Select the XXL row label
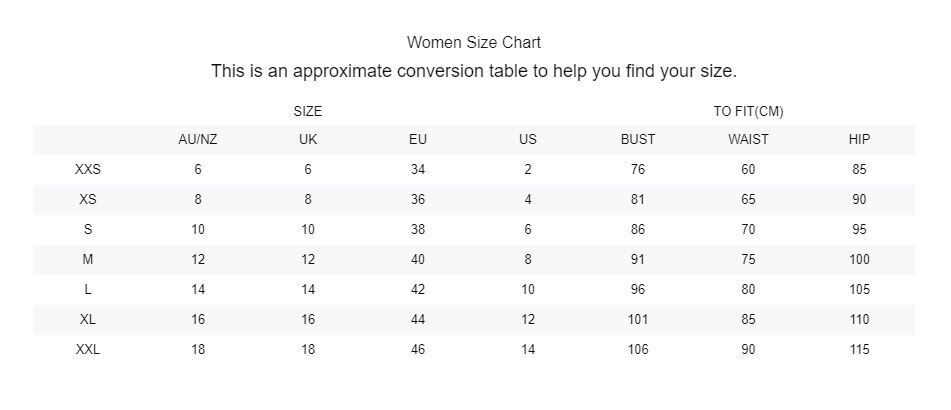The image size is (951, 410). pos(88,349)
